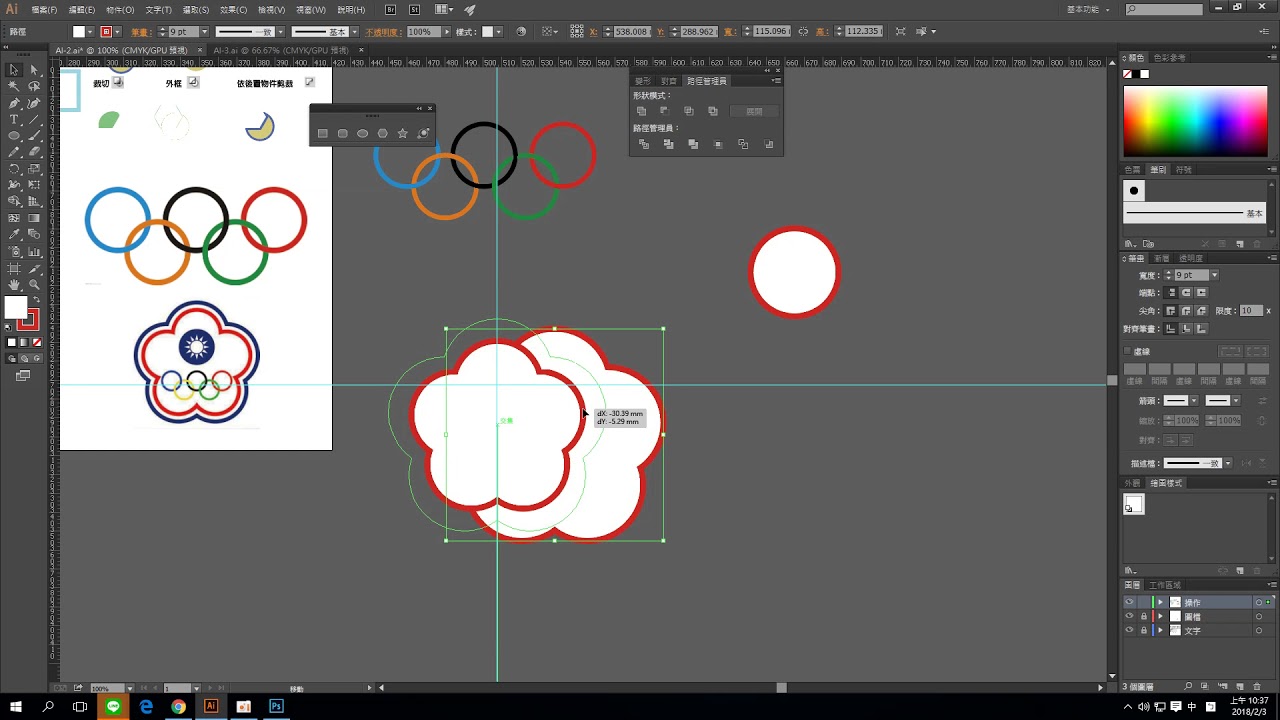Click the recolor artwork globe icon

(x=520, y=31)
